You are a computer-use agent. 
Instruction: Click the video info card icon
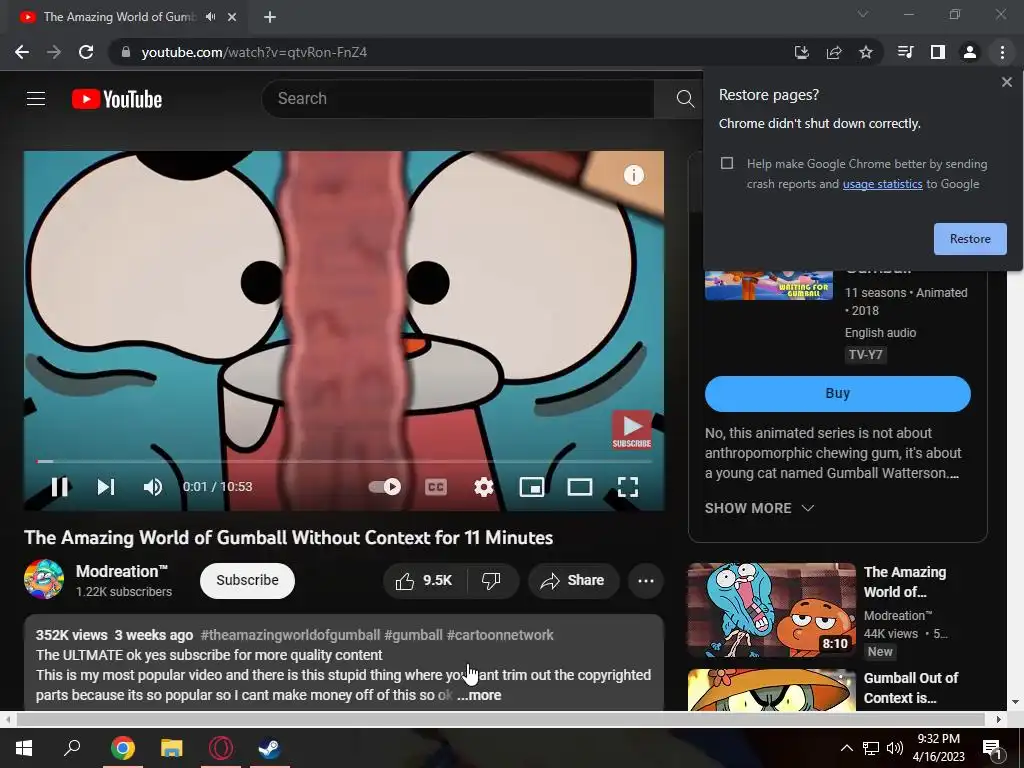633,174
